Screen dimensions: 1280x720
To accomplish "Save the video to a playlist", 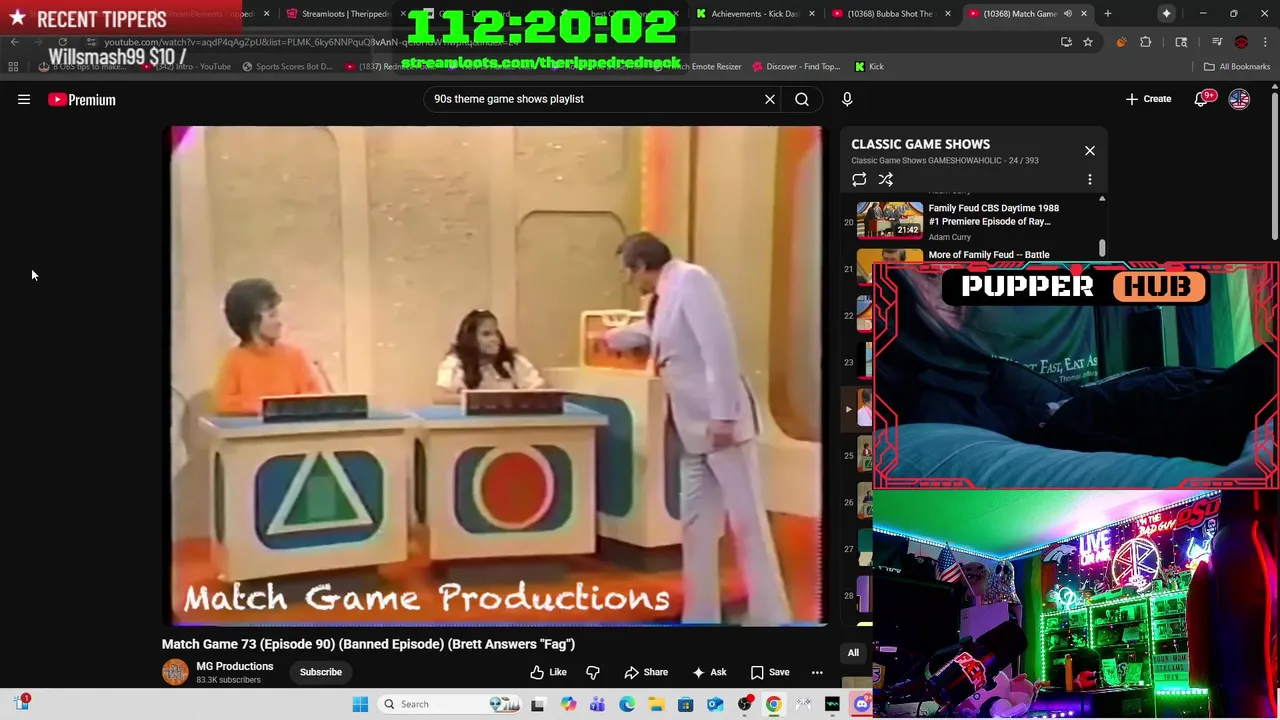I will 770,672.
